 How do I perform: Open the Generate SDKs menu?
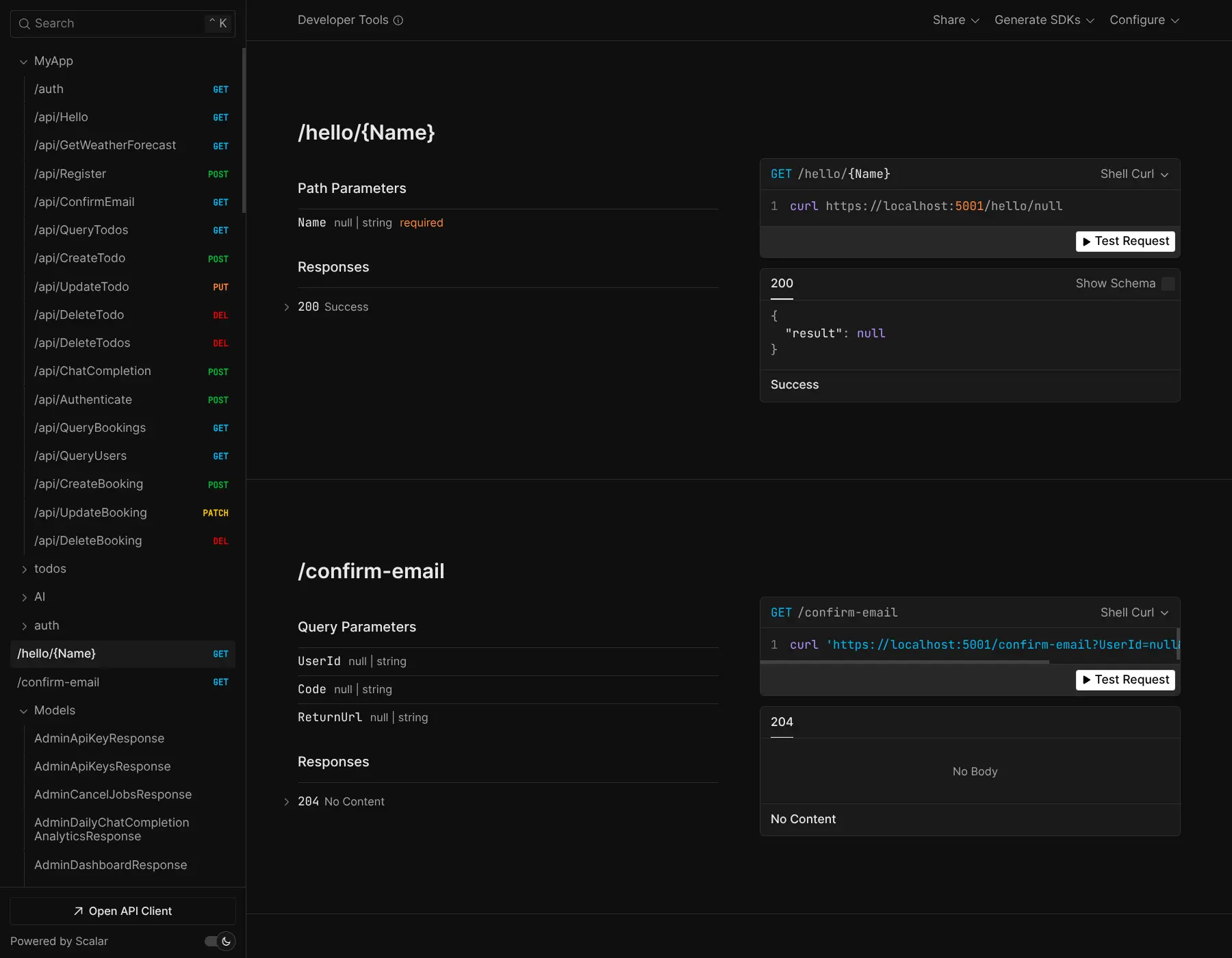1044,21
